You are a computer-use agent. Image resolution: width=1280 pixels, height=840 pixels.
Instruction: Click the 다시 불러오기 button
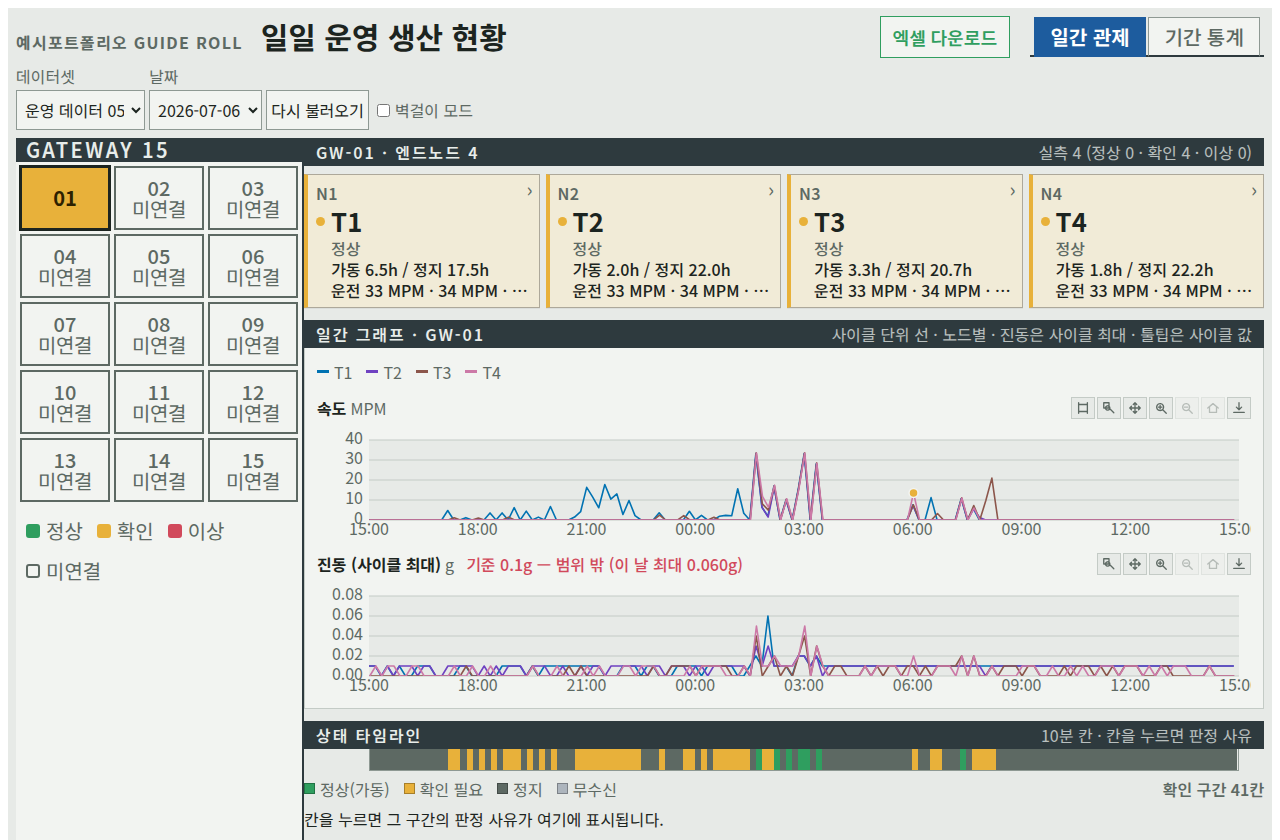tap(317, 110)
